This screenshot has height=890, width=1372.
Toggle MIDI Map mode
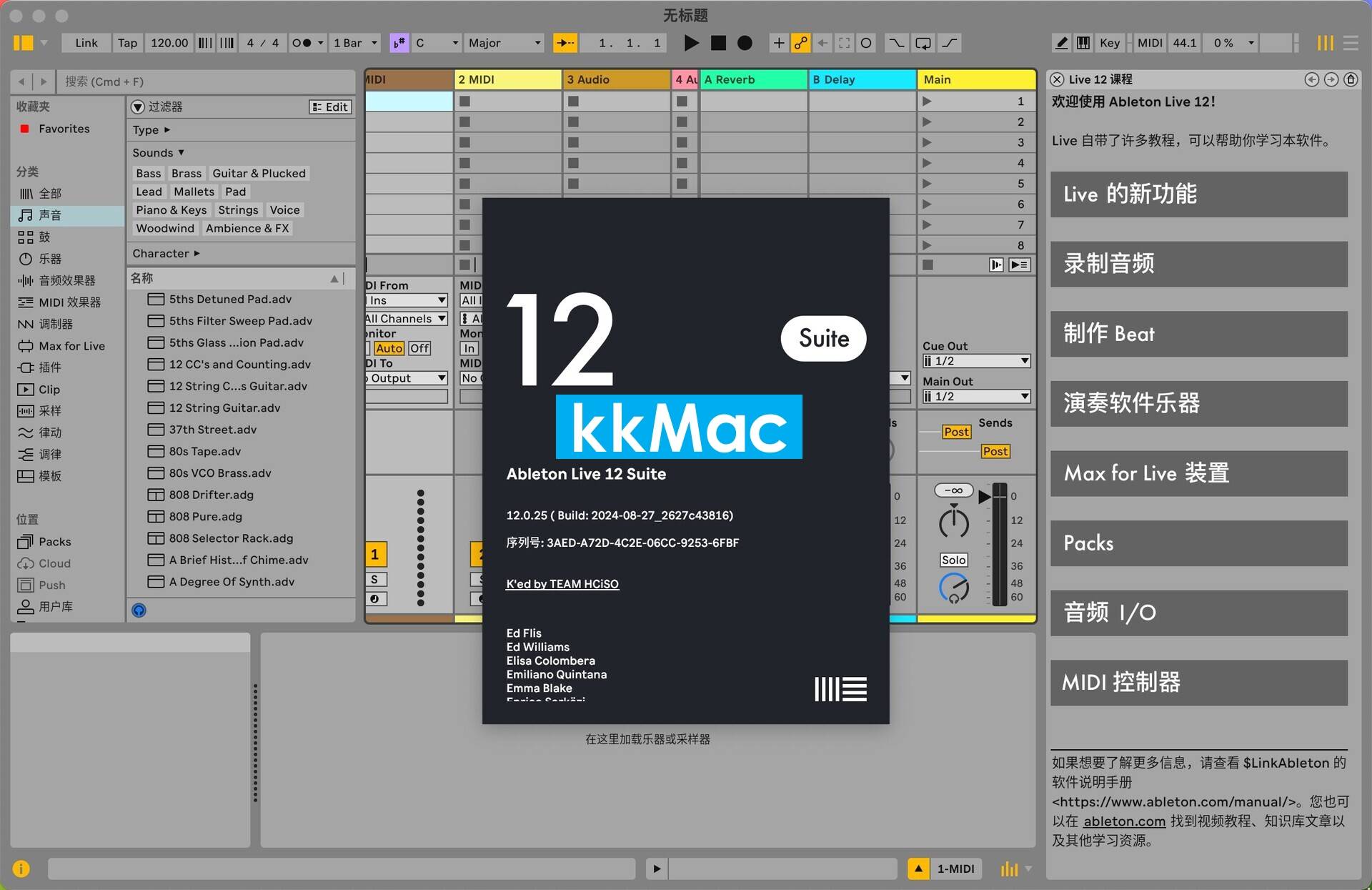(1150, 43)
